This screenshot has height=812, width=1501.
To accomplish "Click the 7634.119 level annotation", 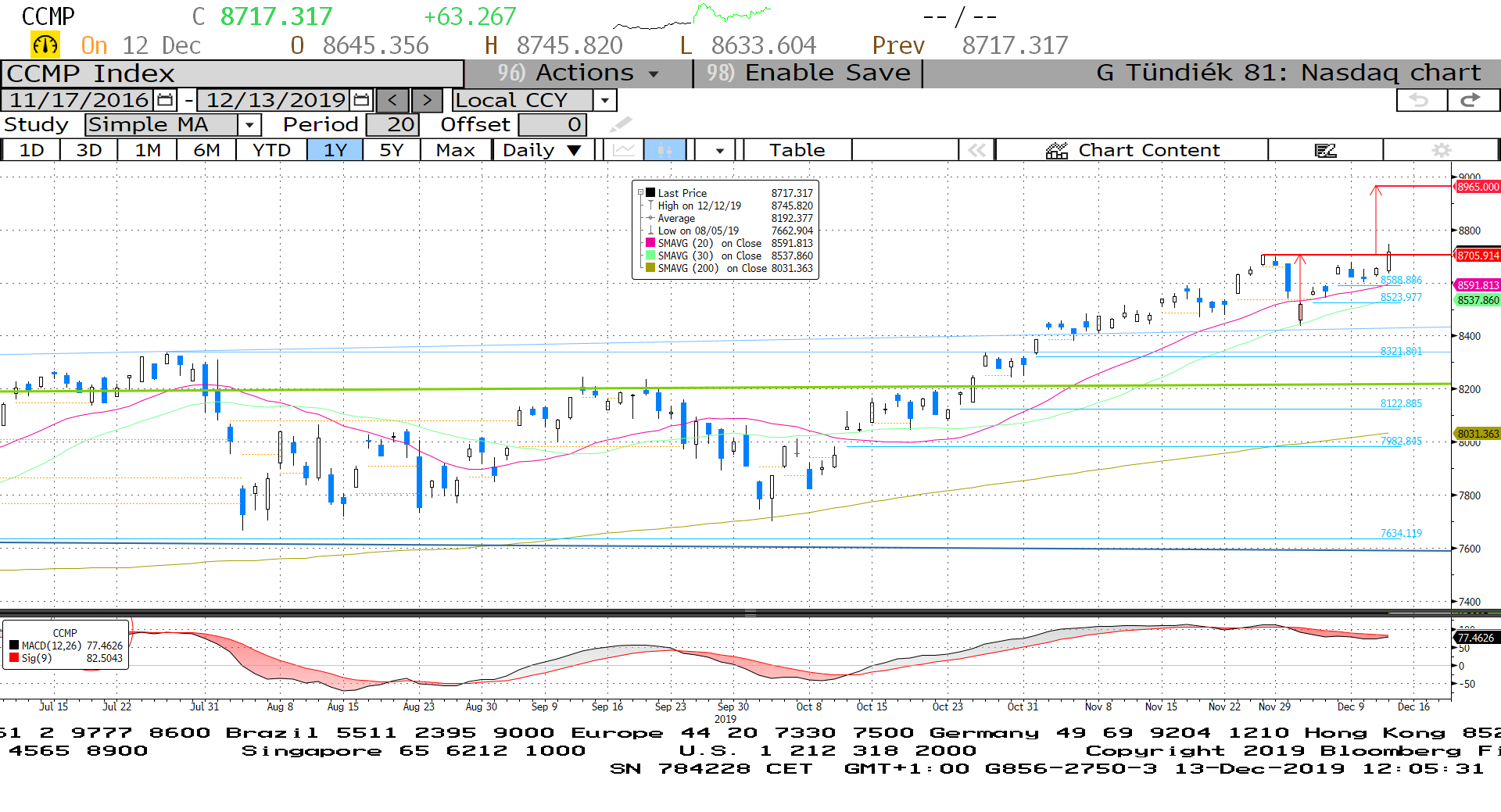I will coord(1401,533).
